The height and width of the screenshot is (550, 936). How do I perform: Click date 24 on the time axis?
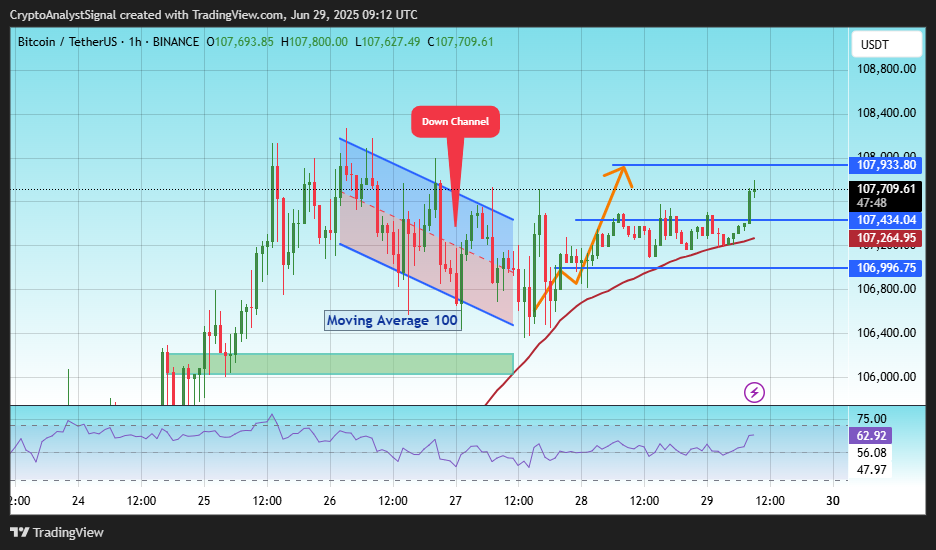[x=78, y=500]
